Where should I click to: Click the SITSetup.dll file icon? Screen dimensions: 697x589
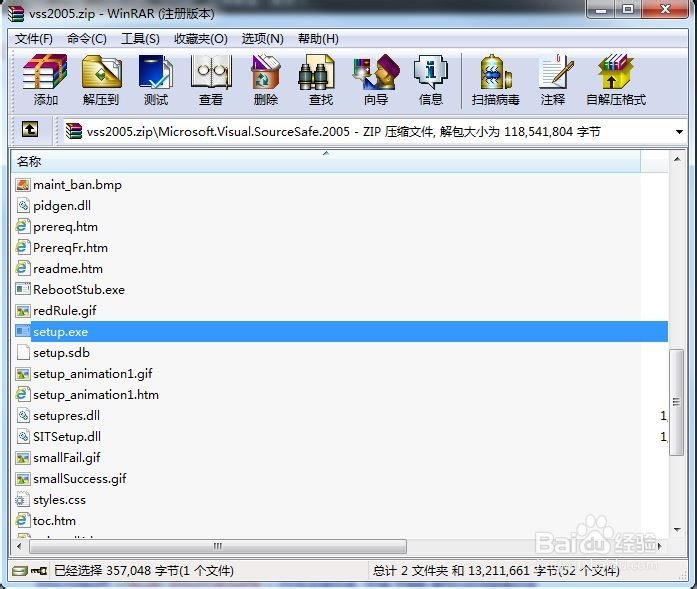pyautogui.click(x=23, y=437)
